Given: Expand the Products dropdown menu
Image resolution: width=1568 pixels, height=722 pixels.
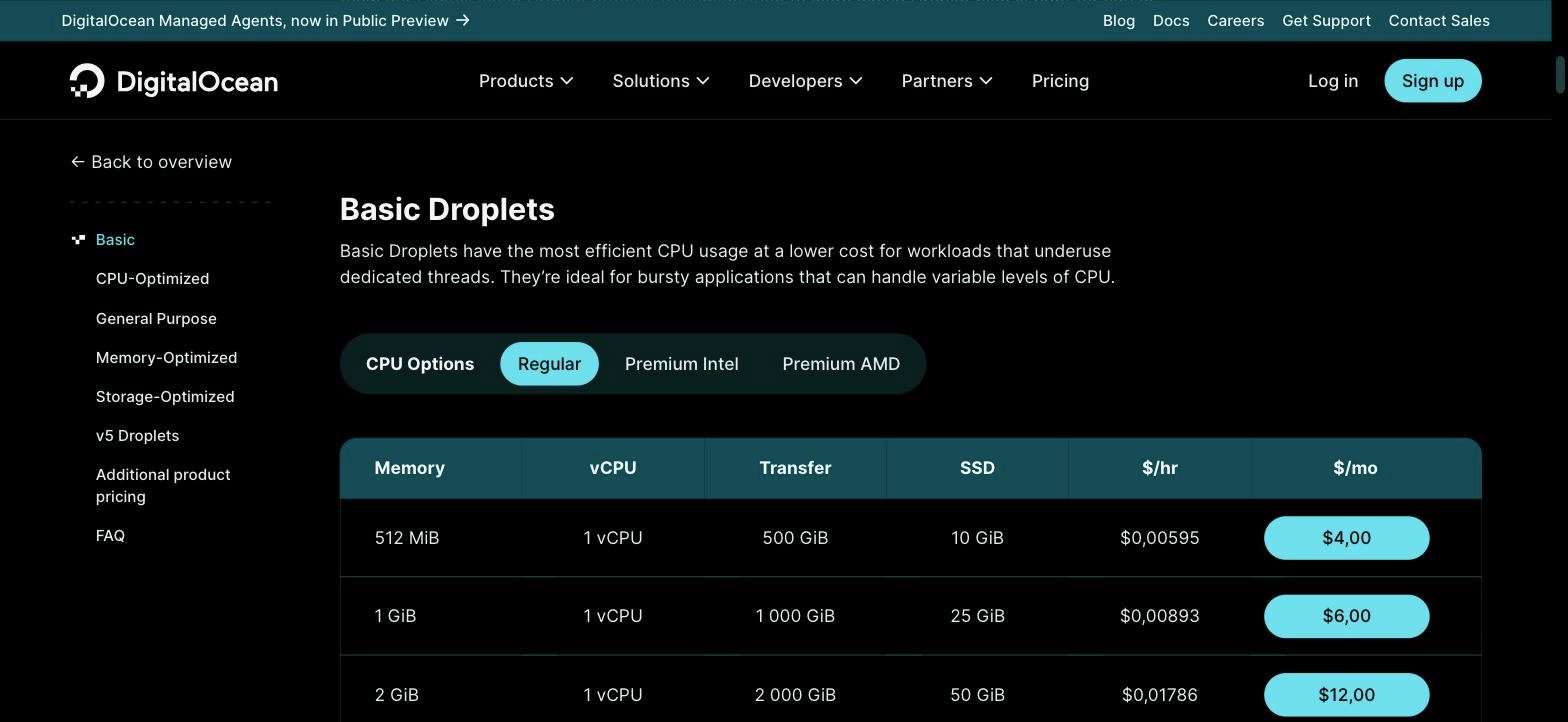Looking at the screenshot, I should [x=526, y=81].
